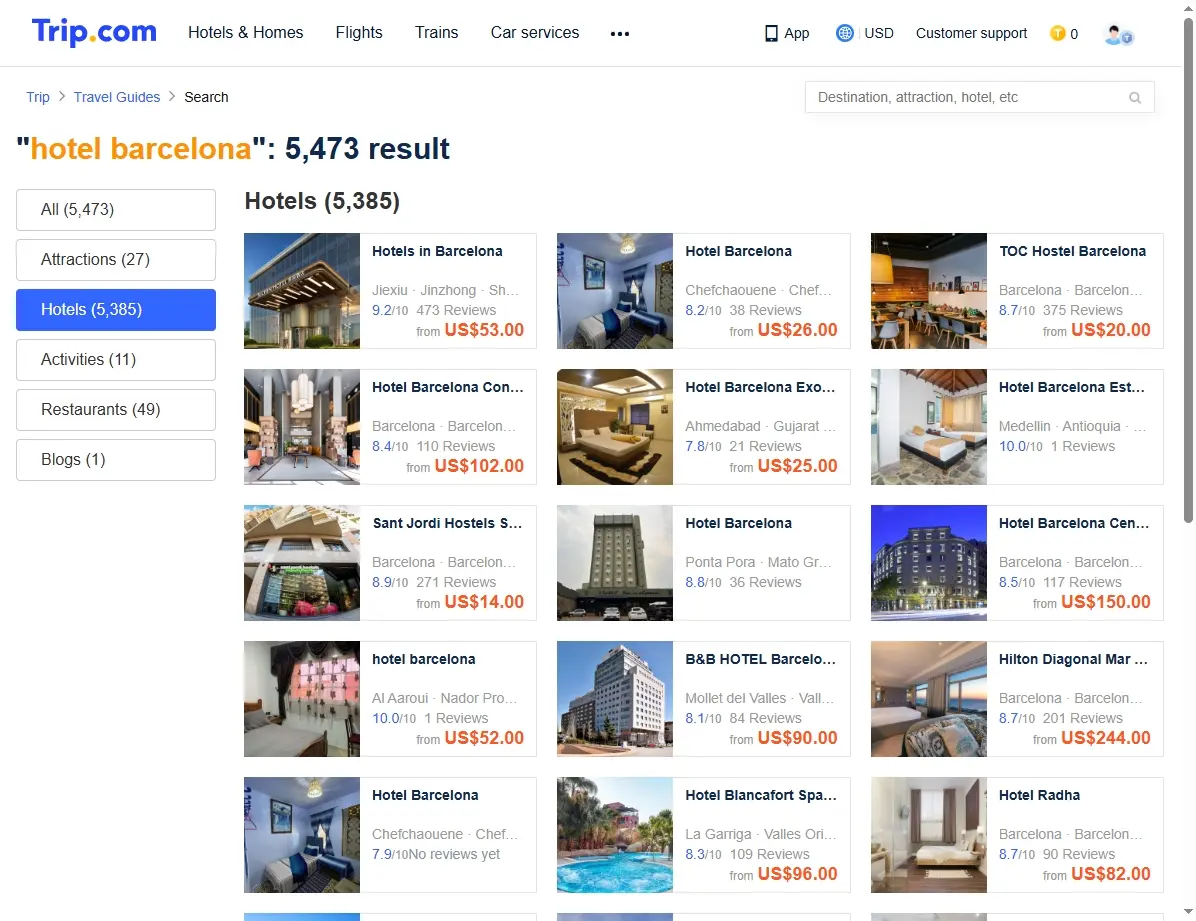Open the Trip Coins coin icon

(1057, 33)
